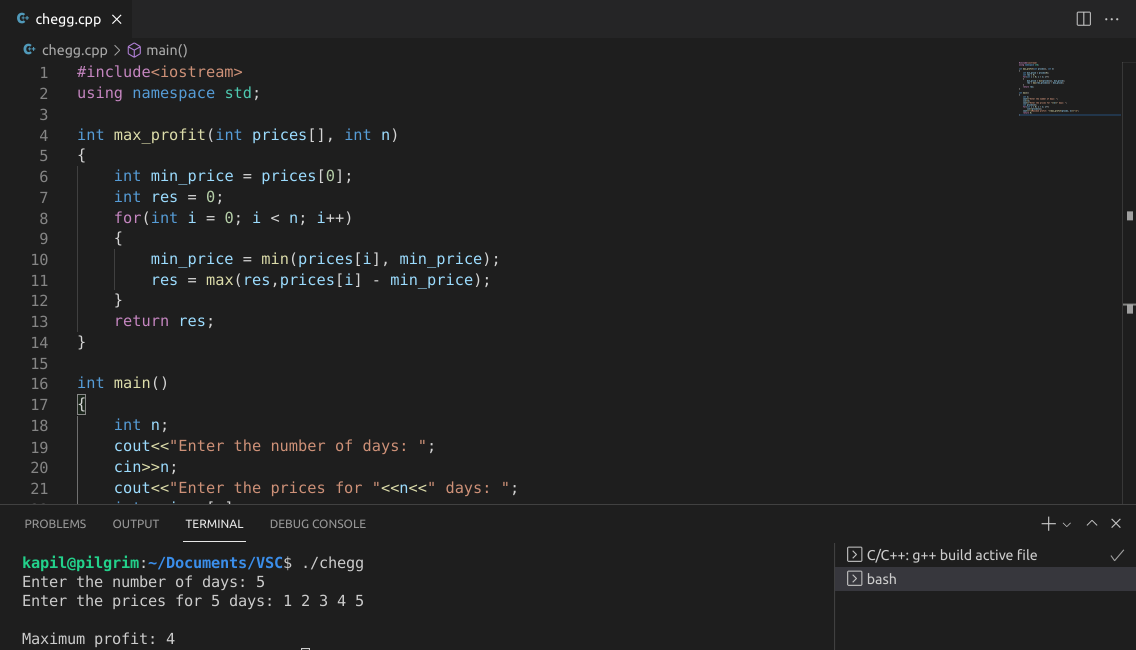Screen dimensions: 1136x650
Task: Click the C++ file icon on chegg.cpp tab
Action: tap(23, 19)
